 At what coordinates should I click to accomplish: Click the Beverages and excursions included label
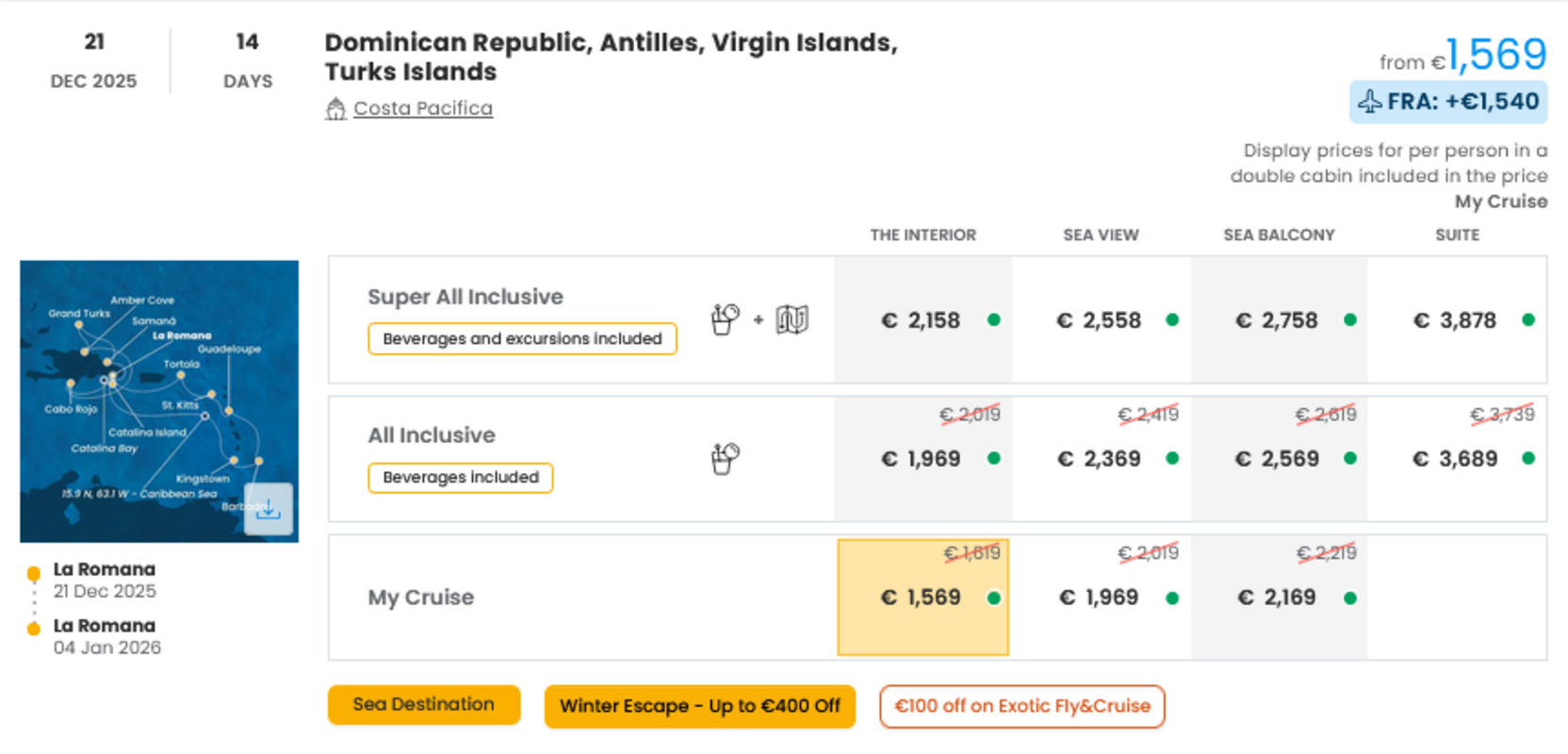(522, 338)
